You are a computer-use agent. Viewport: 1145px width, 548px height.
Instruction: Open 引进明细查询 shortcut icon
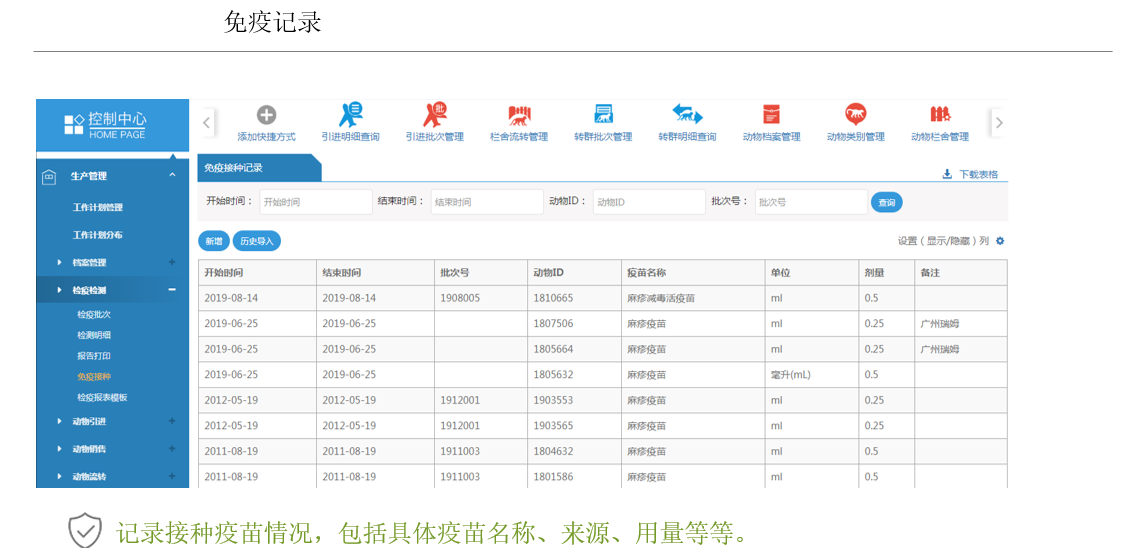tap(351, 114)
